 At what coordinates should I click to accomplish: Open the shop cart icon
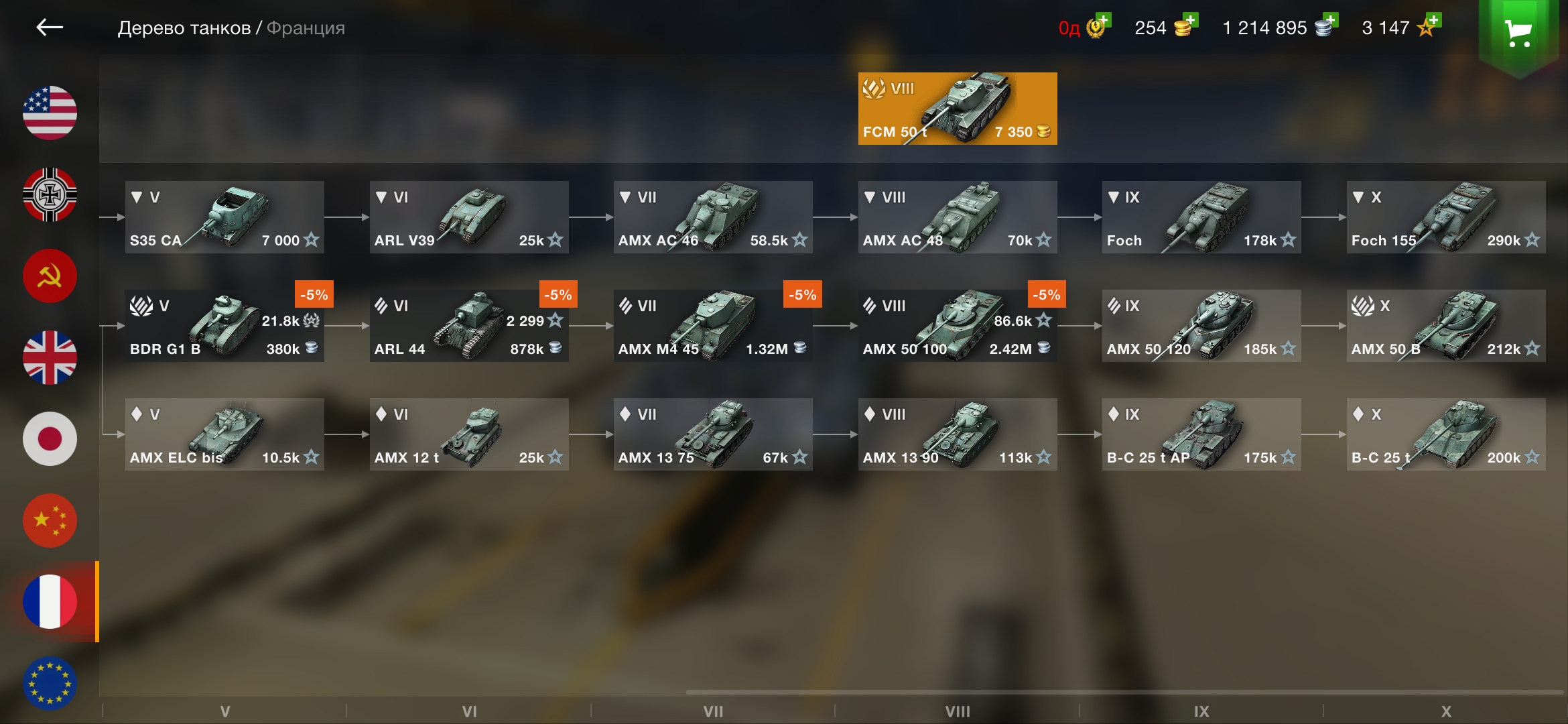point(1518,32)
